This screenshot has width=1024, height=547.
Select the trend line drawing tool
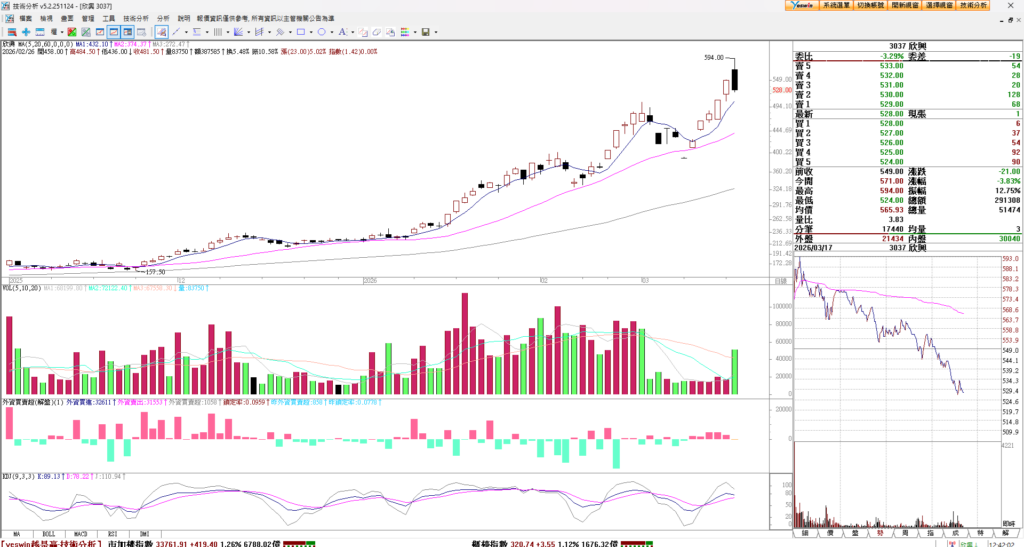click(176, 32)
